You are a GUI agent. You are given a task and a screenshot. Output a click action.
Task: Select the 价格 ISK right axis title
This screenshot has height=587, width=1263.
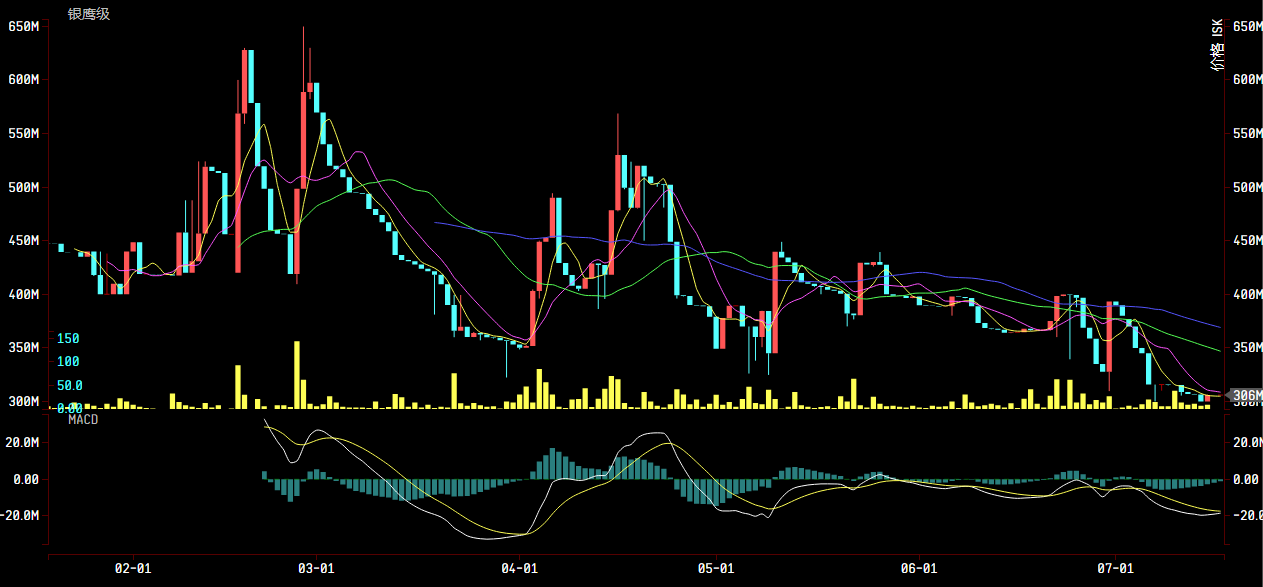pos(1217,46)
